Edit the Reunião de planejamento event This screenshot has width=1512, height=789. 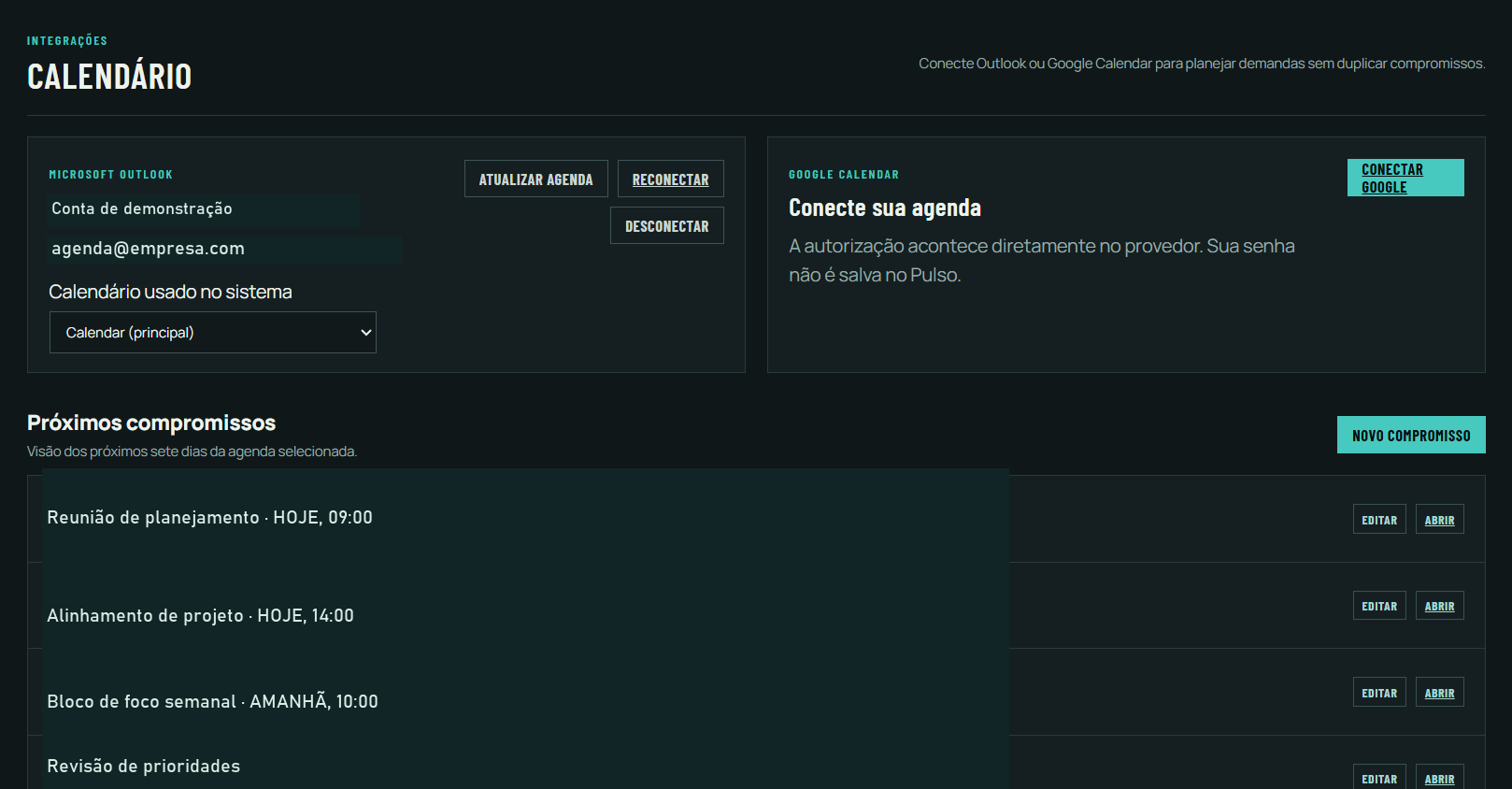point(1379,520)
